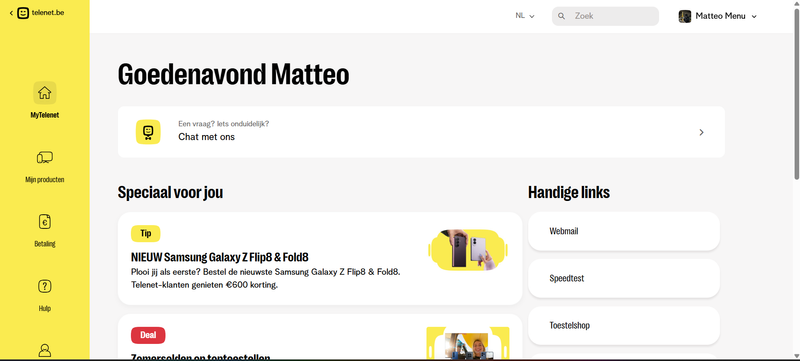Click the Handige links heading
Viewport: 800px width, 361px height.
point(569,192)
